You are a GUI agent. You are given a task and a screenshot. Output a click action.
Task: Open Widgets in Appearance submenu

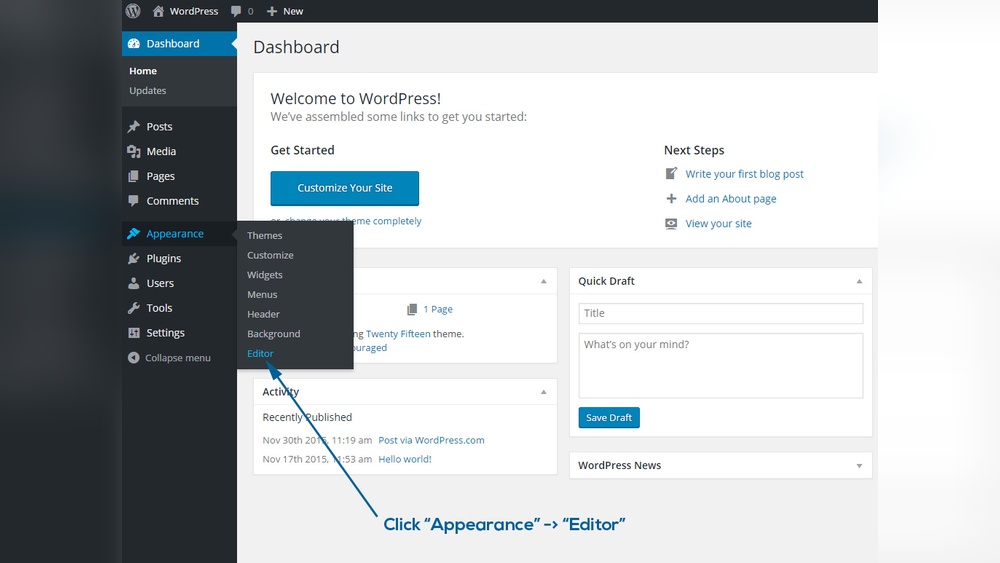click(265, 275)
